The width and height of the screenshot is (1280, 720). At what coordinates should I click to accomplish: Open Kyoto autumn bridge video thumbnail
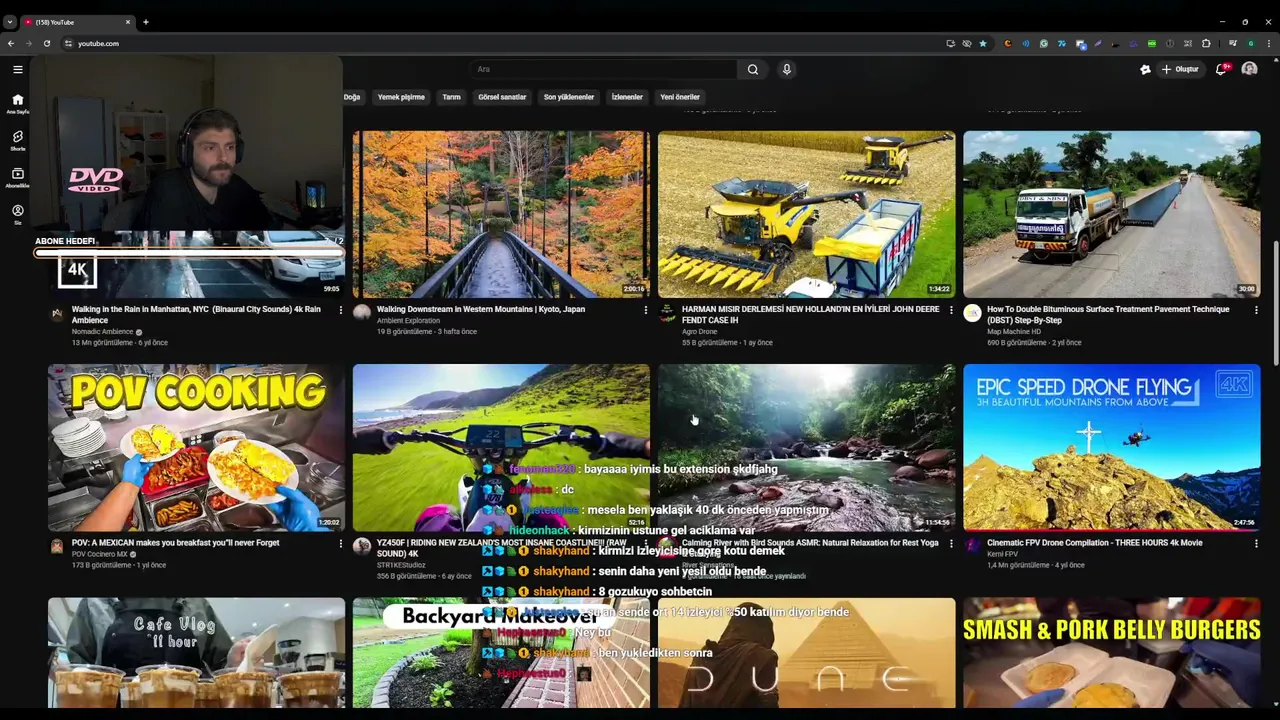click(x=501, y=214)
